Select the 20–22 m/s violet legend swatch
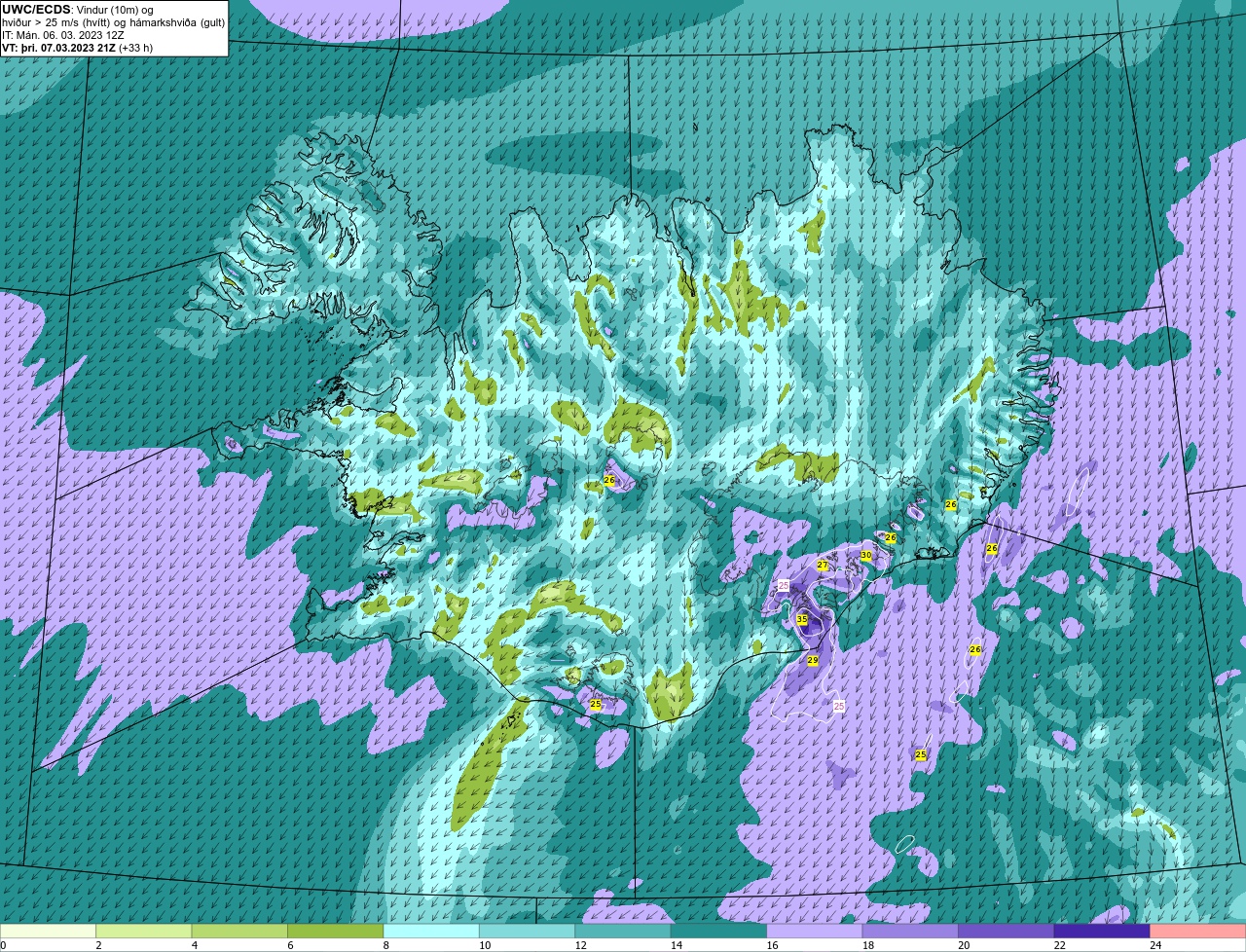The width and height of the screenshot is (1246, 952). tap(1005, 932)
